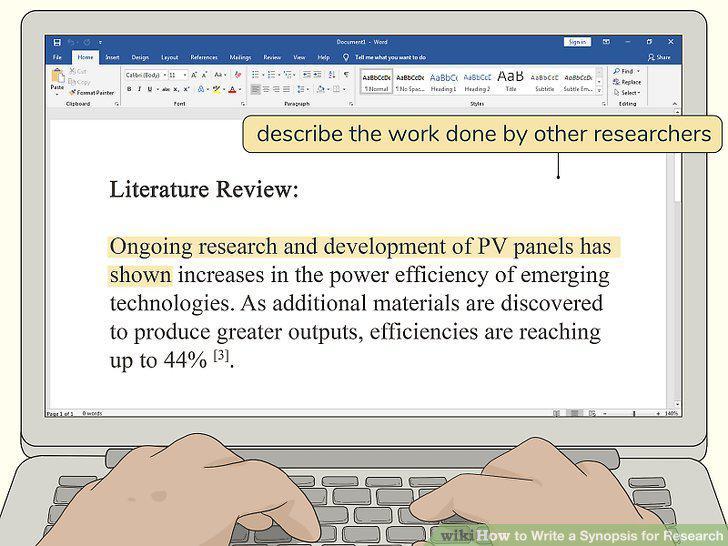Image resolution: width=728 pixels, height=546 pixels.
Task: Toggle Italic formatting
Action: [139, 89]
